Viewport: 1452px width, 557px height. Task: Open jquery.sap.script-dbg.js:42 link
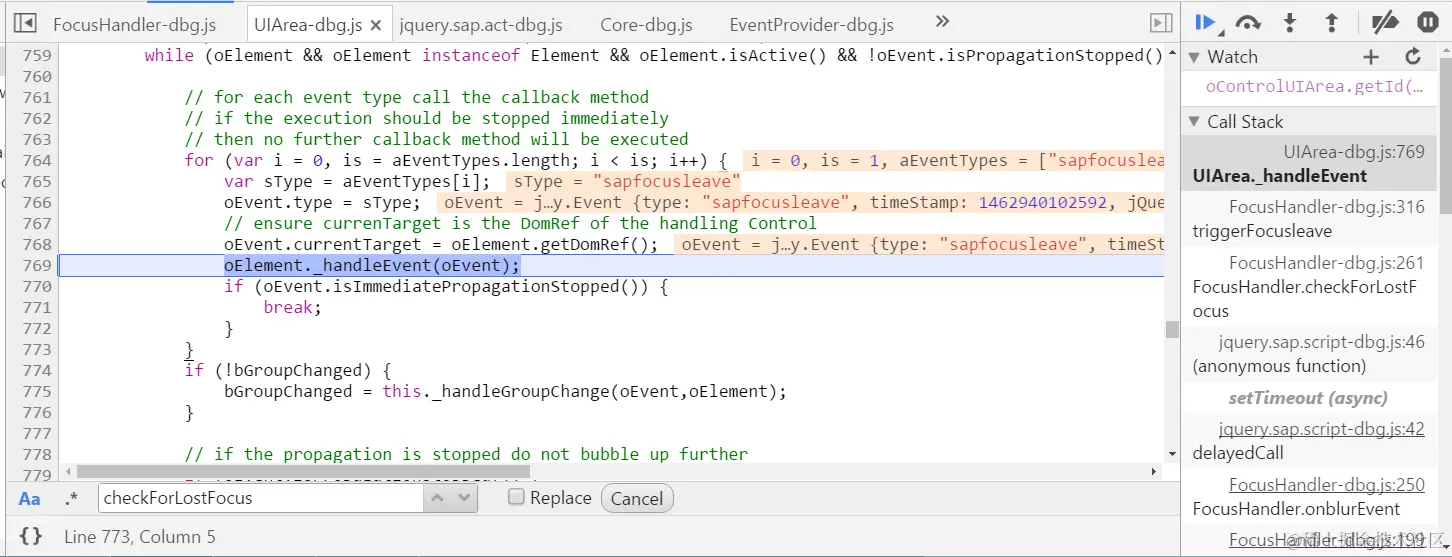click(x=1322, y=429)
